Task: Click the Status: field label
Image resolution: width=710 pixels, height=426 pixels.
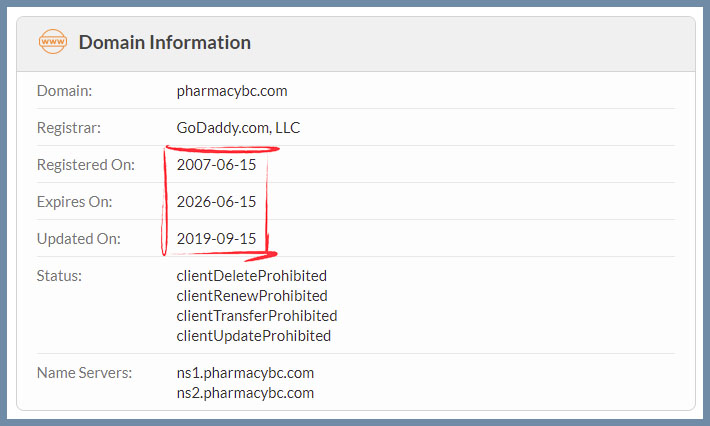Action: click(59, 276)
